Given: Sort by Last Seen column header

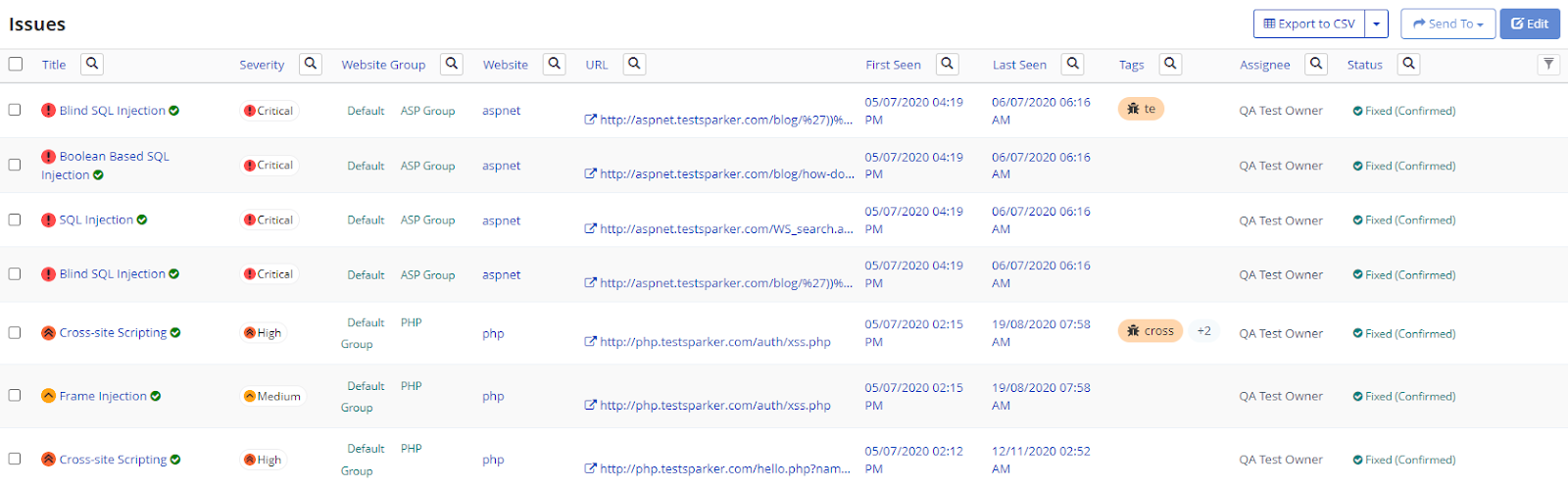Looking at the screenshot, I should (x=1019, y=65).
